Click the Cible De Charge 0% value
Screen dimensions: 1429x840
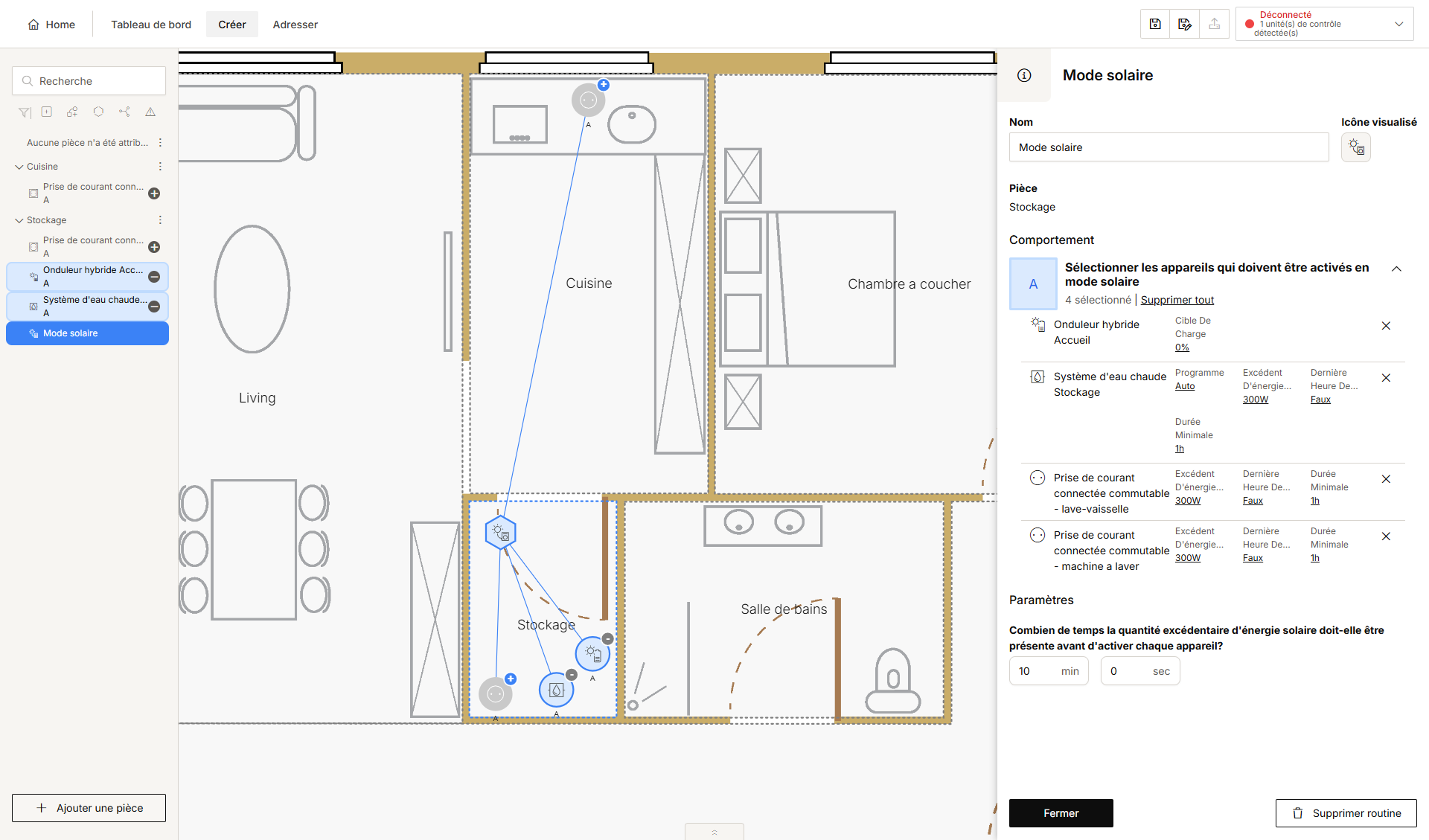pos(1182,347)
